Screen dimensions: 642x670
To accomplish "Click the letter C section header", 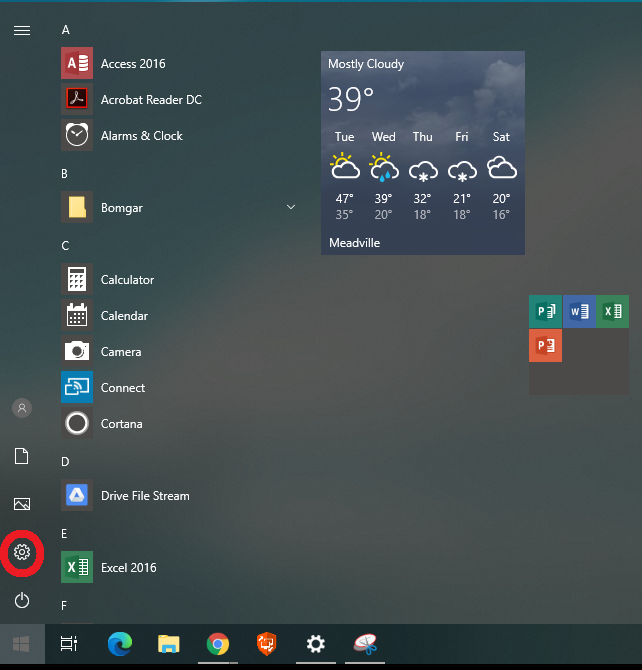I will (x=65, y=246).
